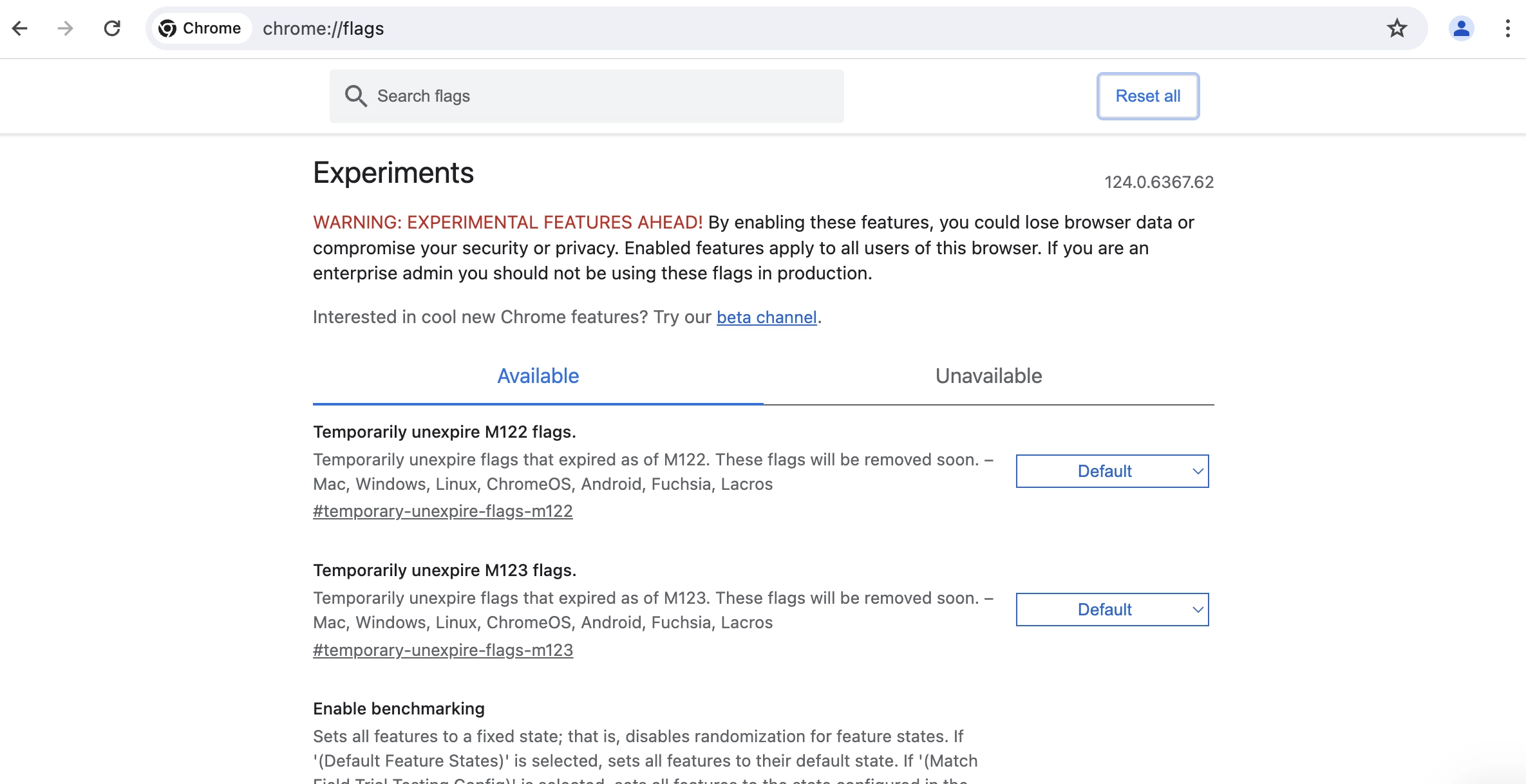The width and height of the screenshot is (1526, 784).
Task: Switch to the Unavailable tab
Action: 988,376
